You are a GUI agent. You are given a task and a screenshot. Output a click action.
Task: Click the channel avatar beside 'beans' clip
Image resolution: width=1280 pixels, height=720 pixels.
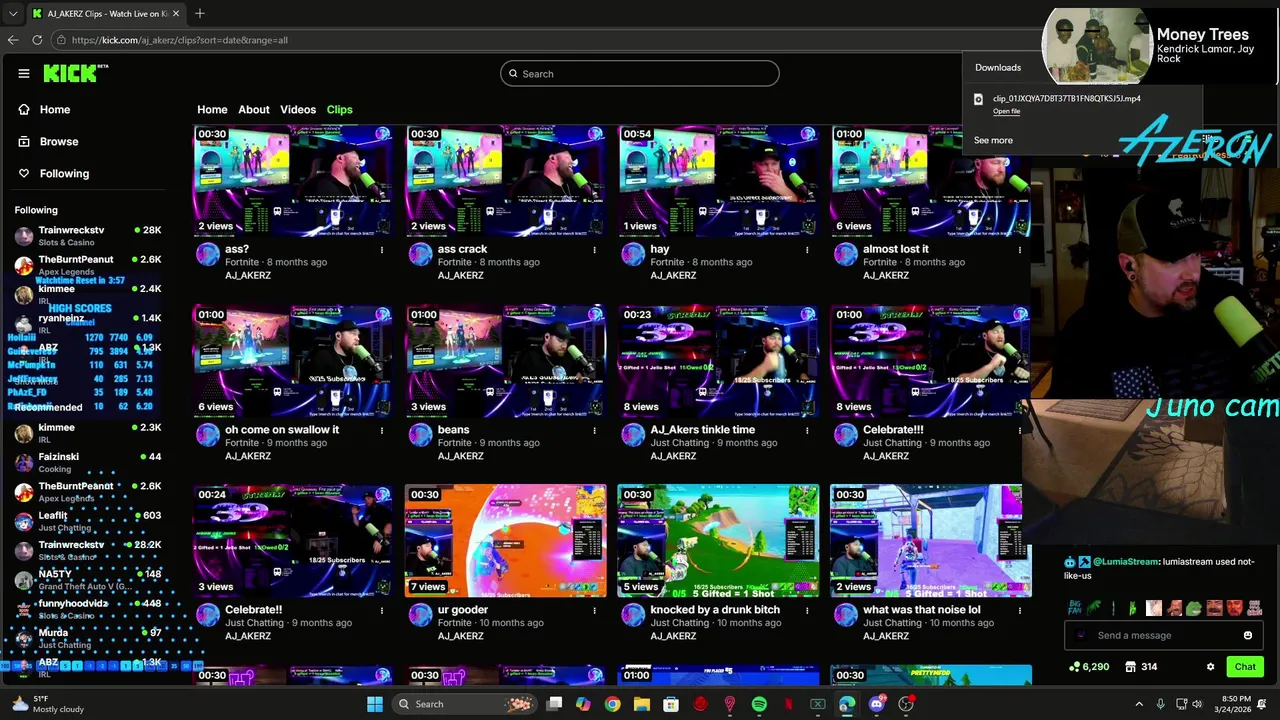(x=420, y=435)
